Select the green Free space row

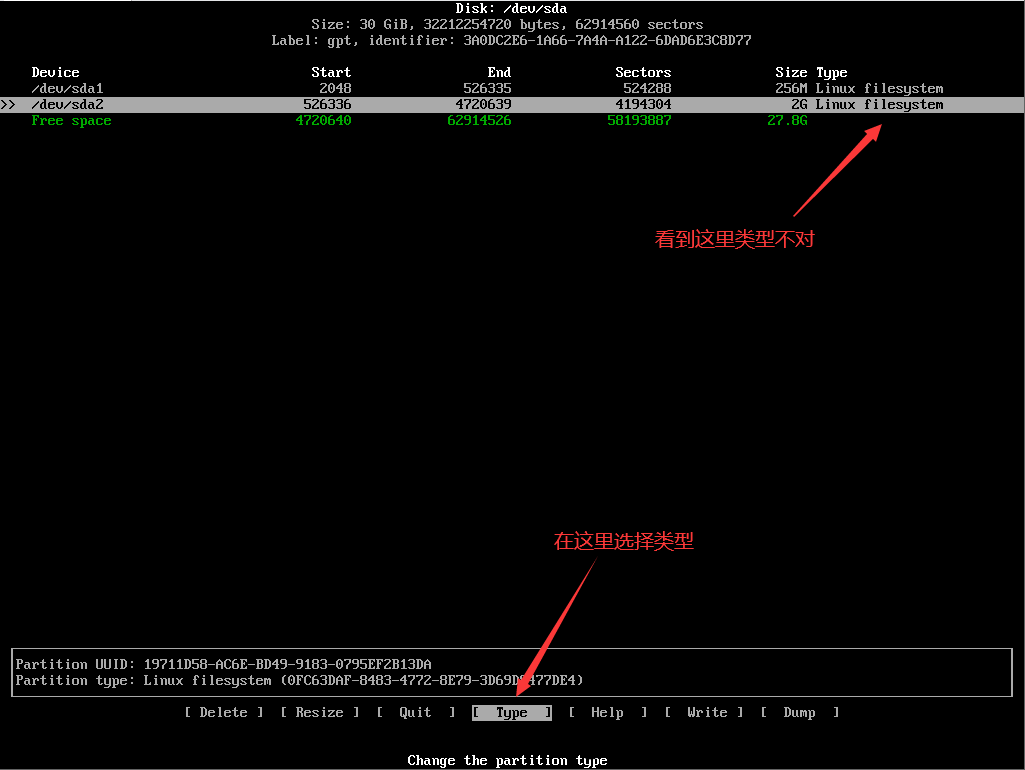[512, 120]
